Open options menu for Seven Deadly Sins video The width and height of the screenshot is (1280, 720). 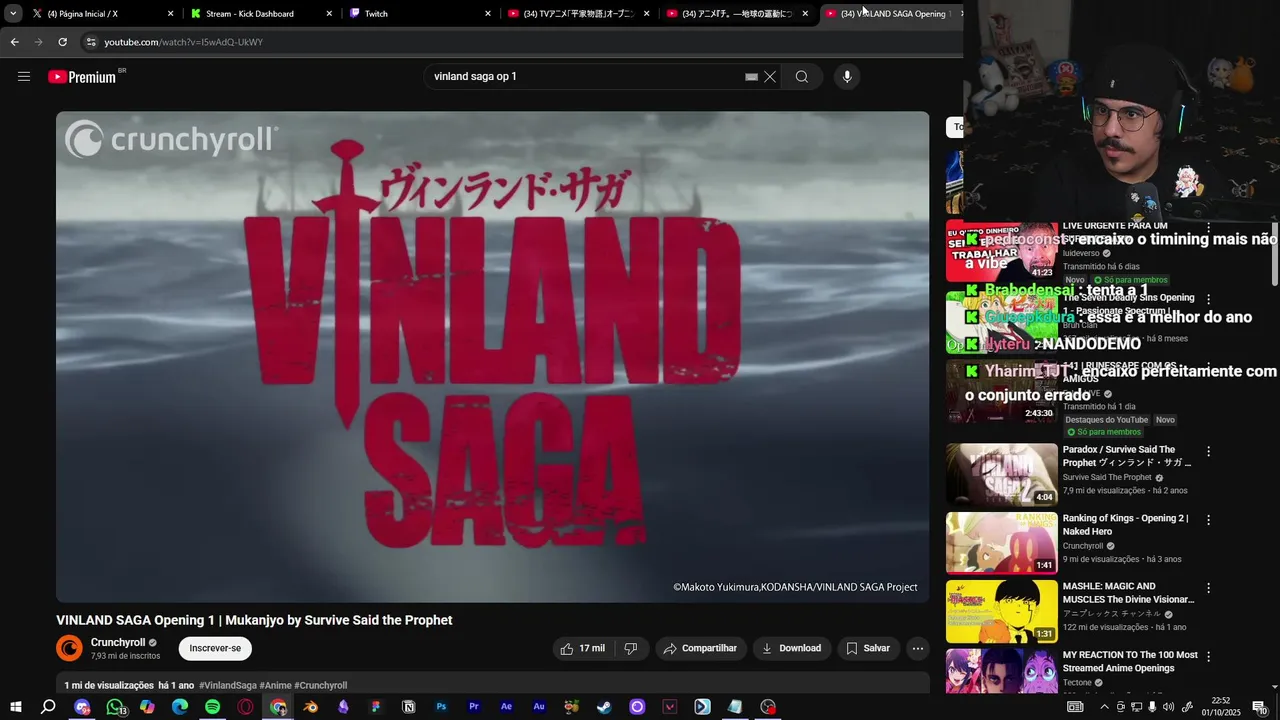click(1208, 299)
